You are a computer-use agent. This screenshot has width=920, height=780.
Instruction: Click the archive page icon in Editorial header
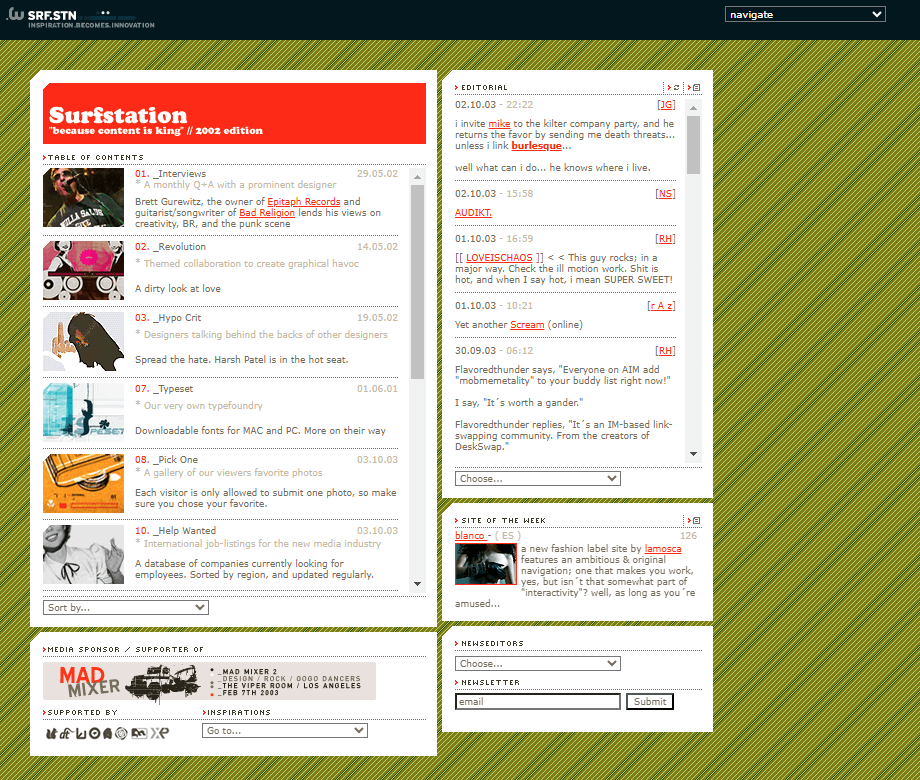(694, 87)
